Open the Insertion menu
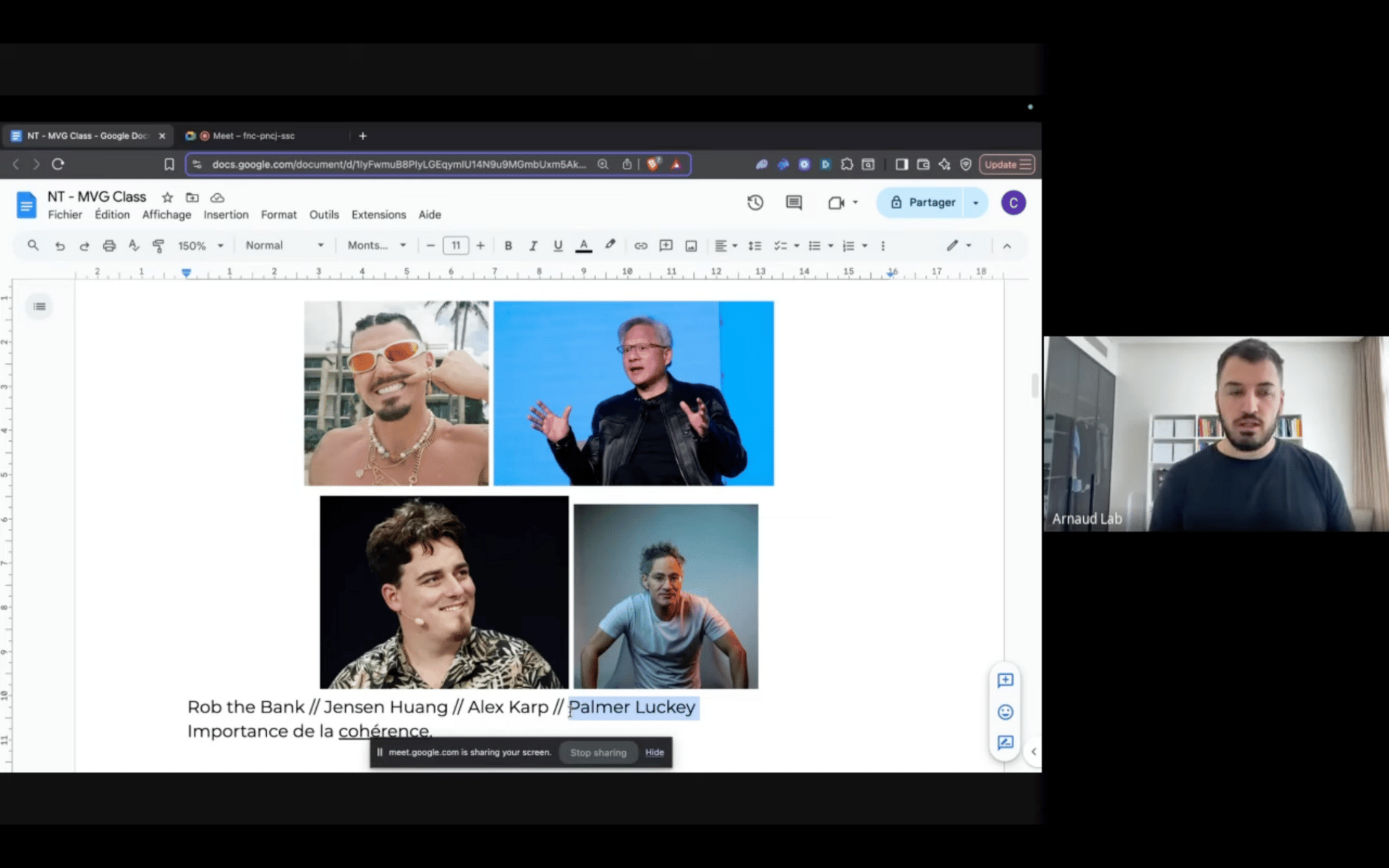1389x868 pixels. point(226,215)
